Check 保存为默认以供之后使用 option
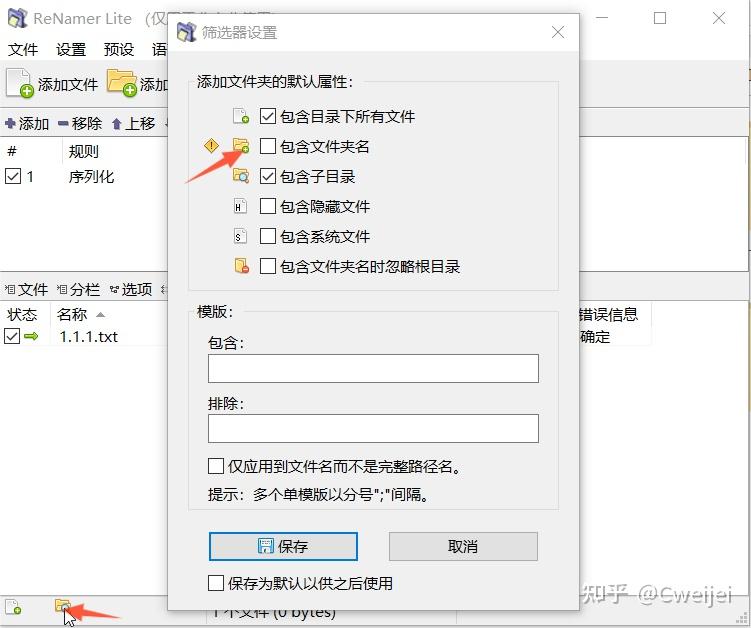 216,583
